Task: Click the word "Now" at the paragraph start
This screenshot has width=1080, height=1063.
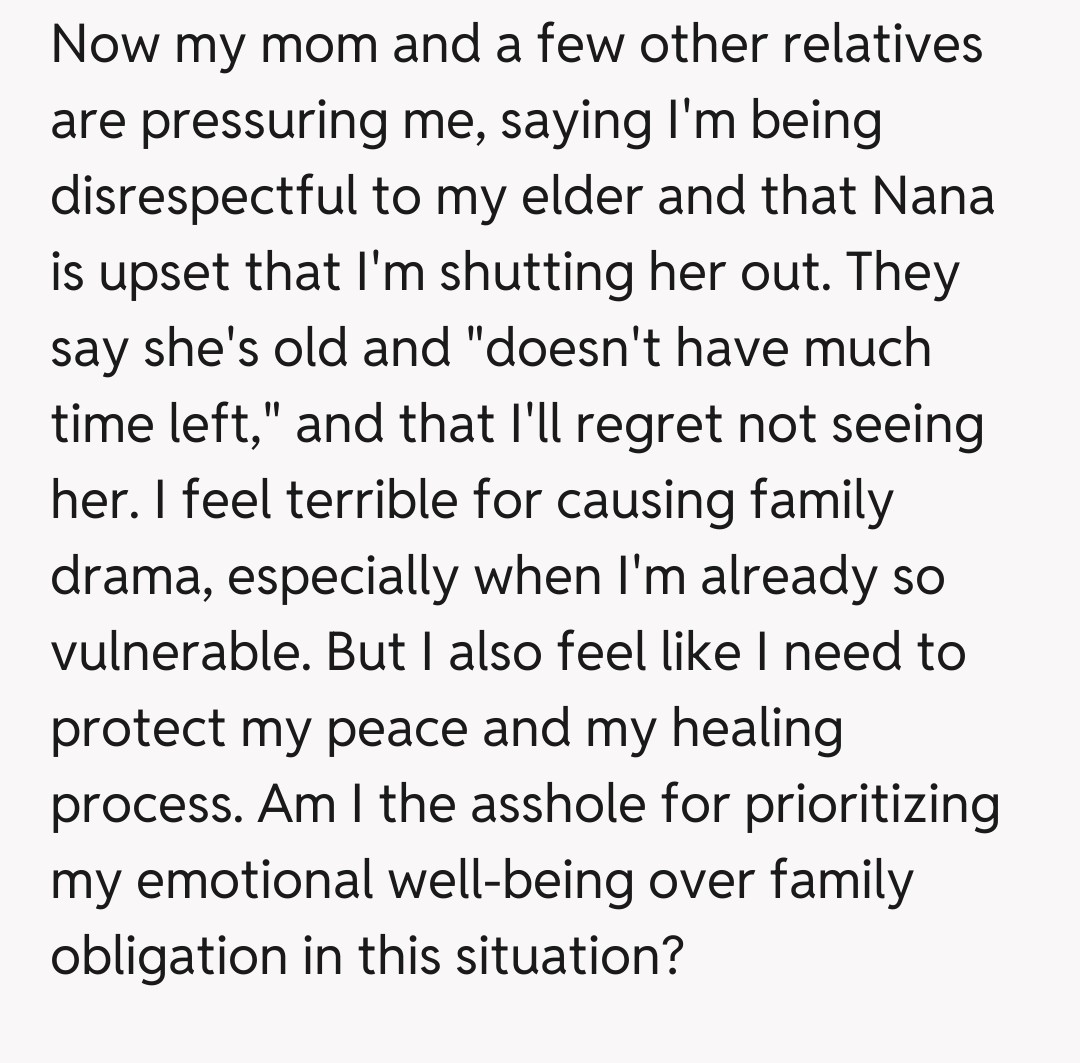Action: [x=103, y=45]
